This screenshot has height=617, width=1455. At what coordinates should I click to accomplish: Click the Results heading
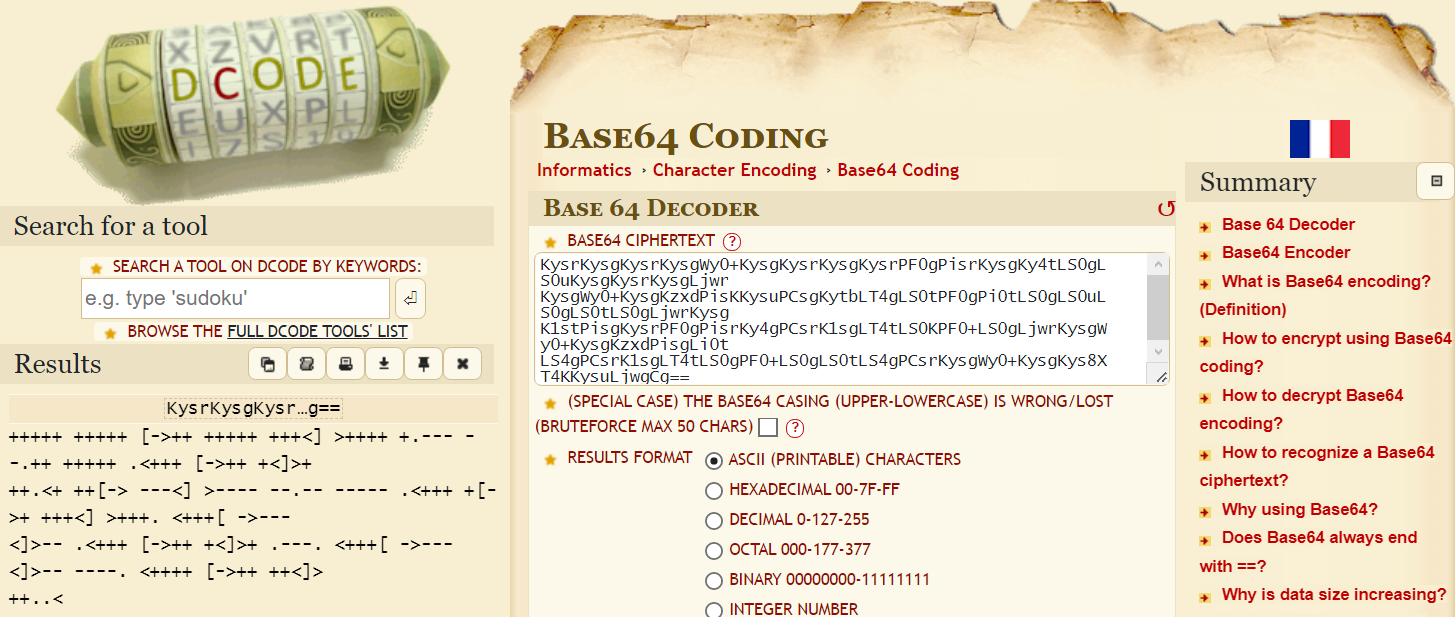click(x=58, y=364)
